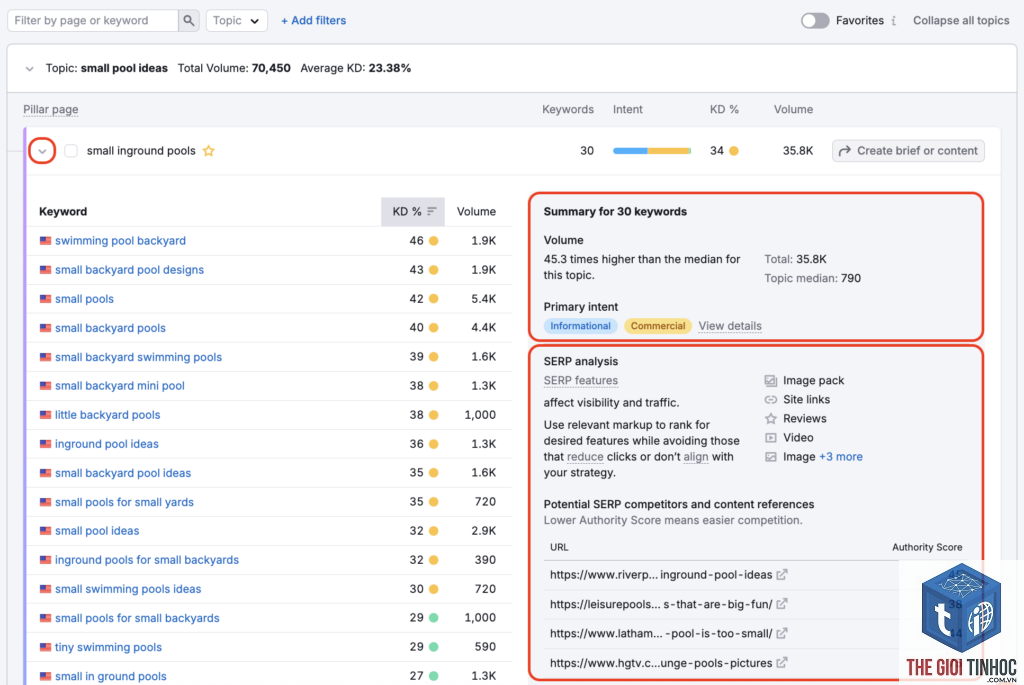Click the leisurepools URL text
1024x685 pixels.
[x=661, y=604]
